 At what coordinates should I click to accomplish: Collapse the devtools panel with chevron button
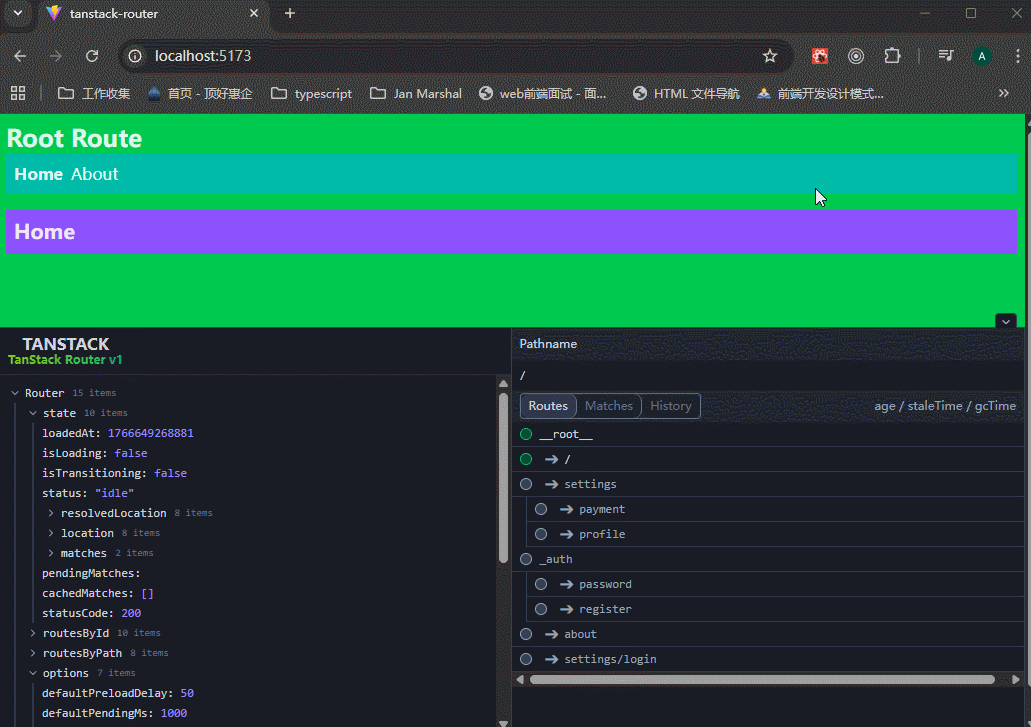(x=1006, y=321)
